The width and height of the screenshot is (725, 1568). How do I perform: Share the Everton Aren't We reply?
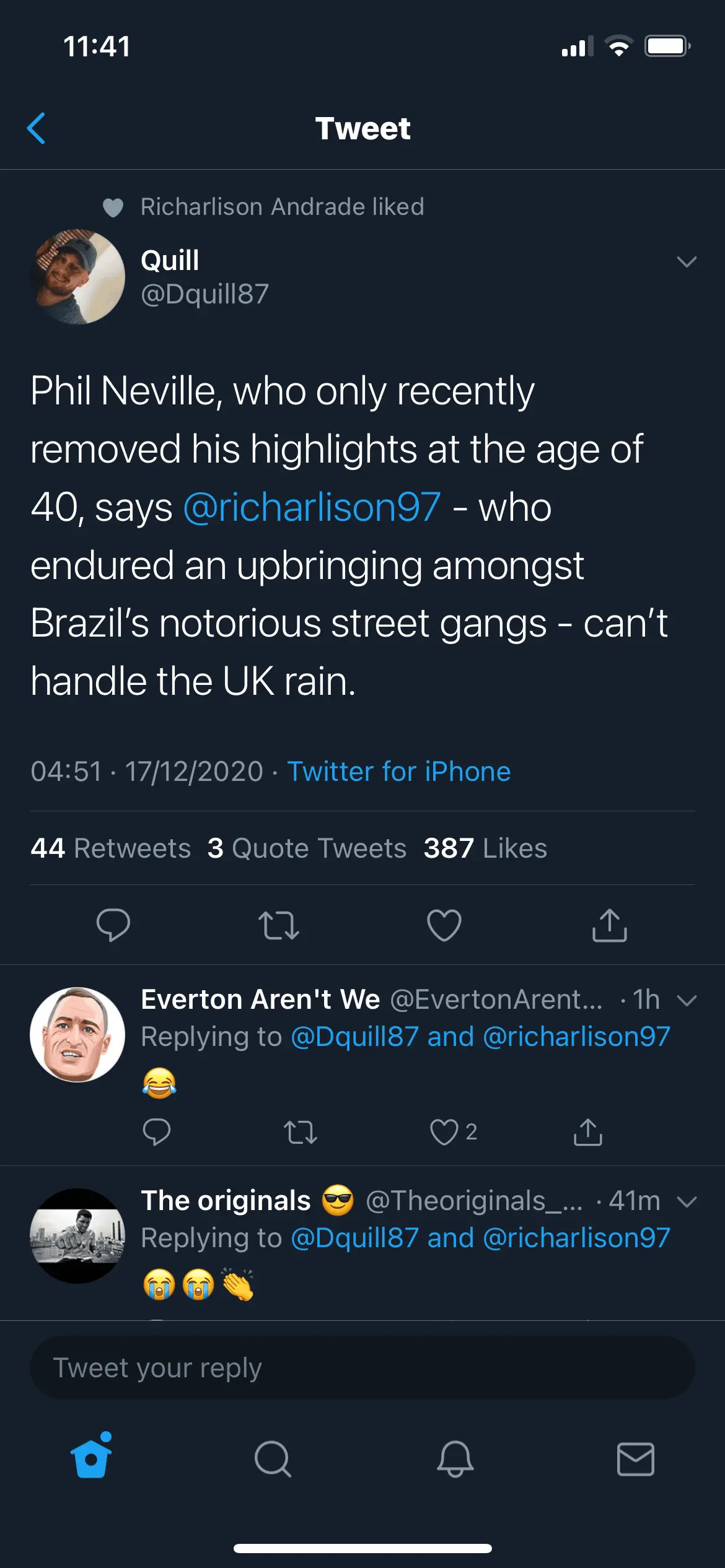point(587,1132)
